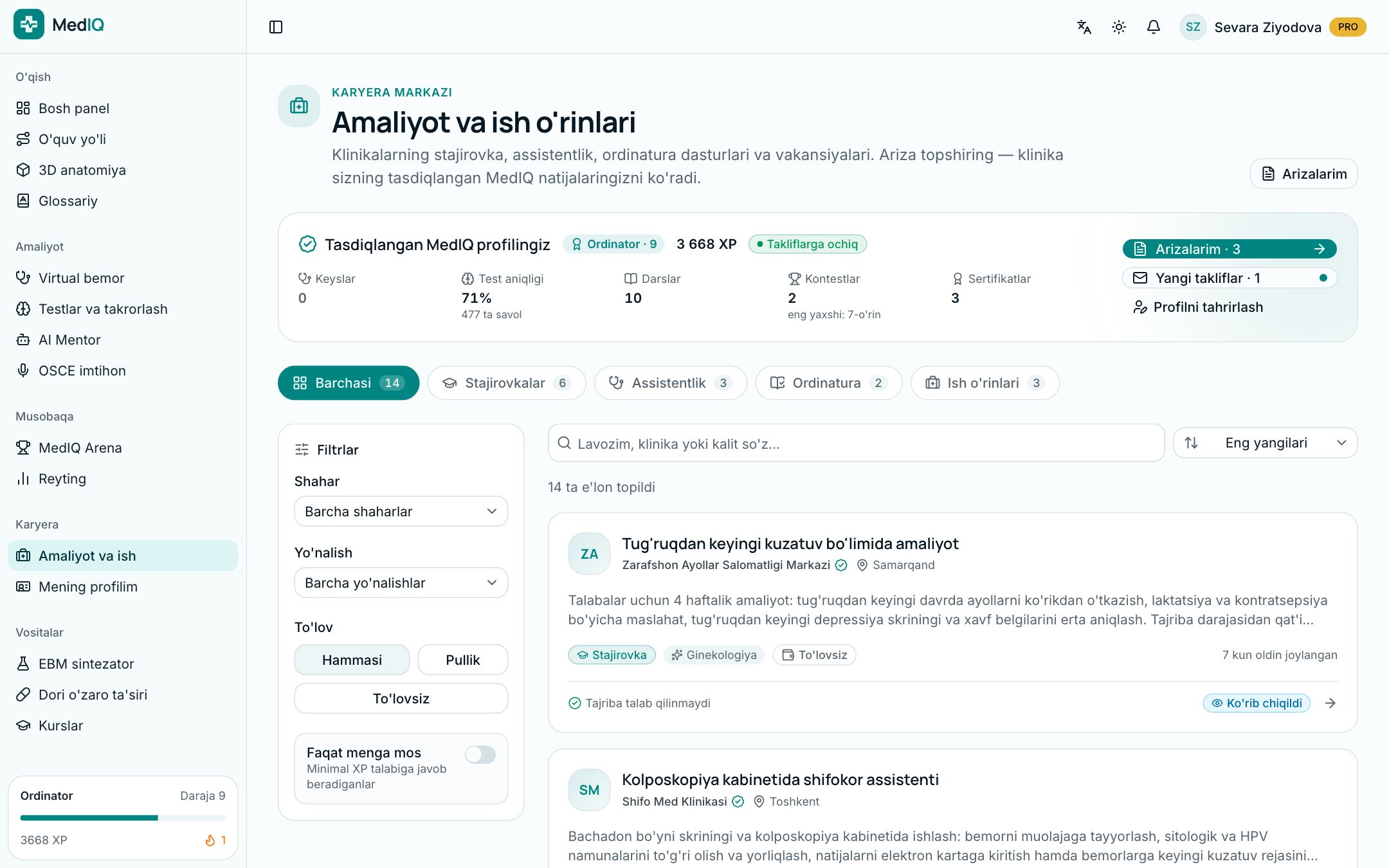Click the Ginekologiya tag
Screen dimensions: 1389x868
pyautogui.click(x=714, y=655)
